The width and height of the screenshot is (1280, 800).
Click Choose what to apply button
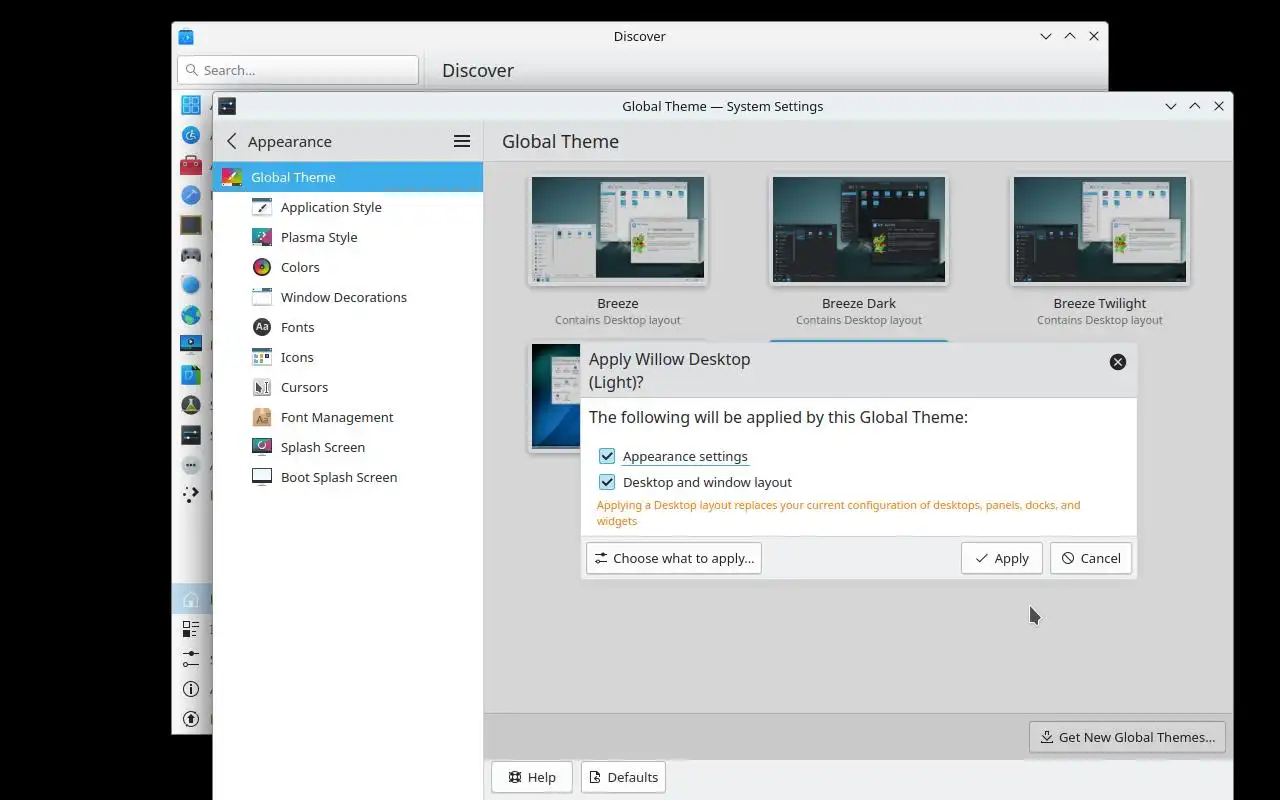click(674, 558)
